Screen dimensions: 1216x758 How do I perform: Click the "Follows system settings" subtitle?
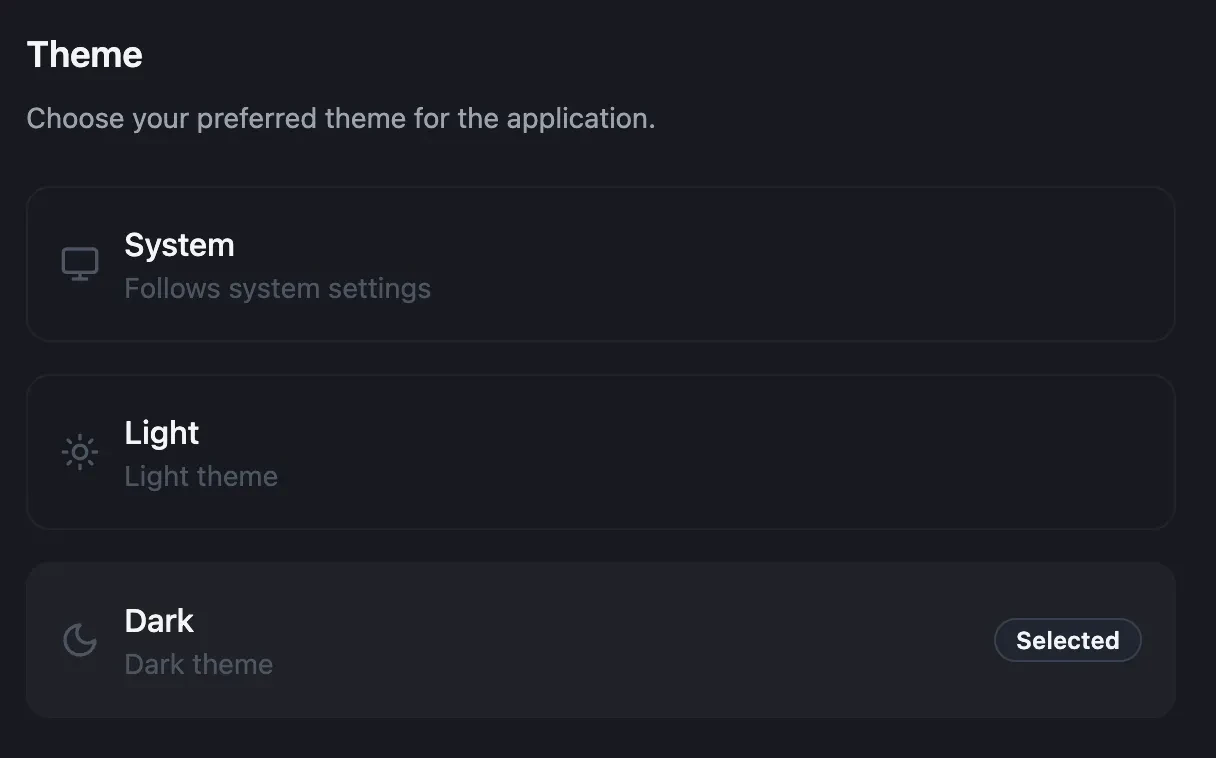click(277, 289)
